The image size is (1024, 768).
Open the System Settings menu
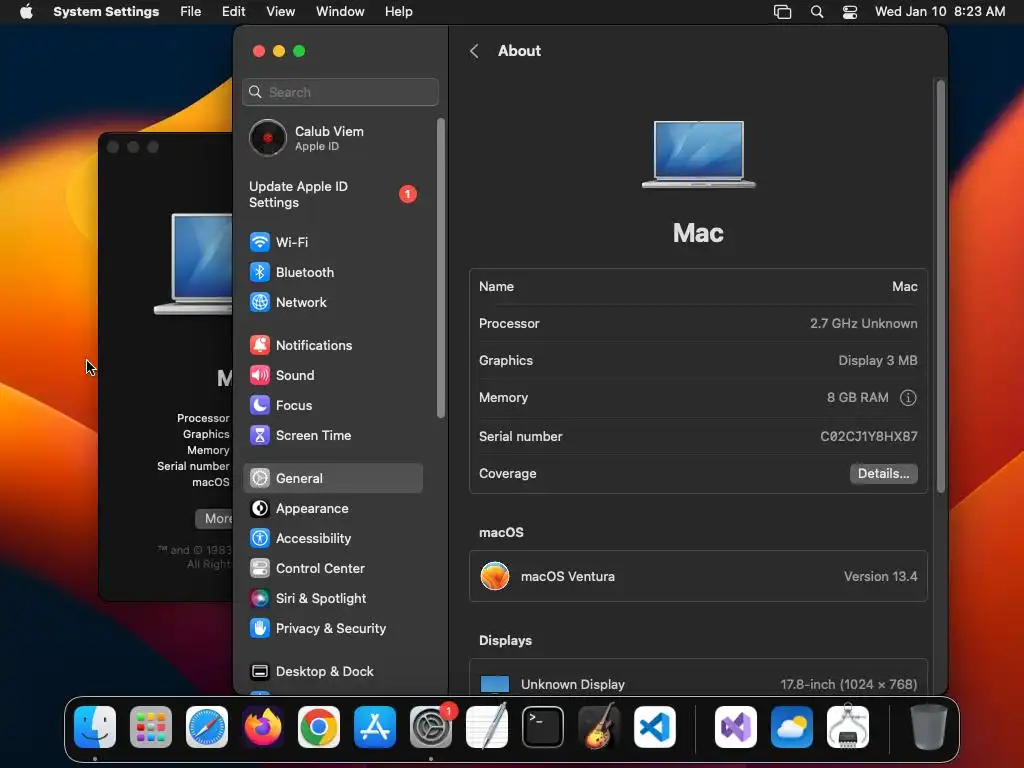click(x=106, y=12)
